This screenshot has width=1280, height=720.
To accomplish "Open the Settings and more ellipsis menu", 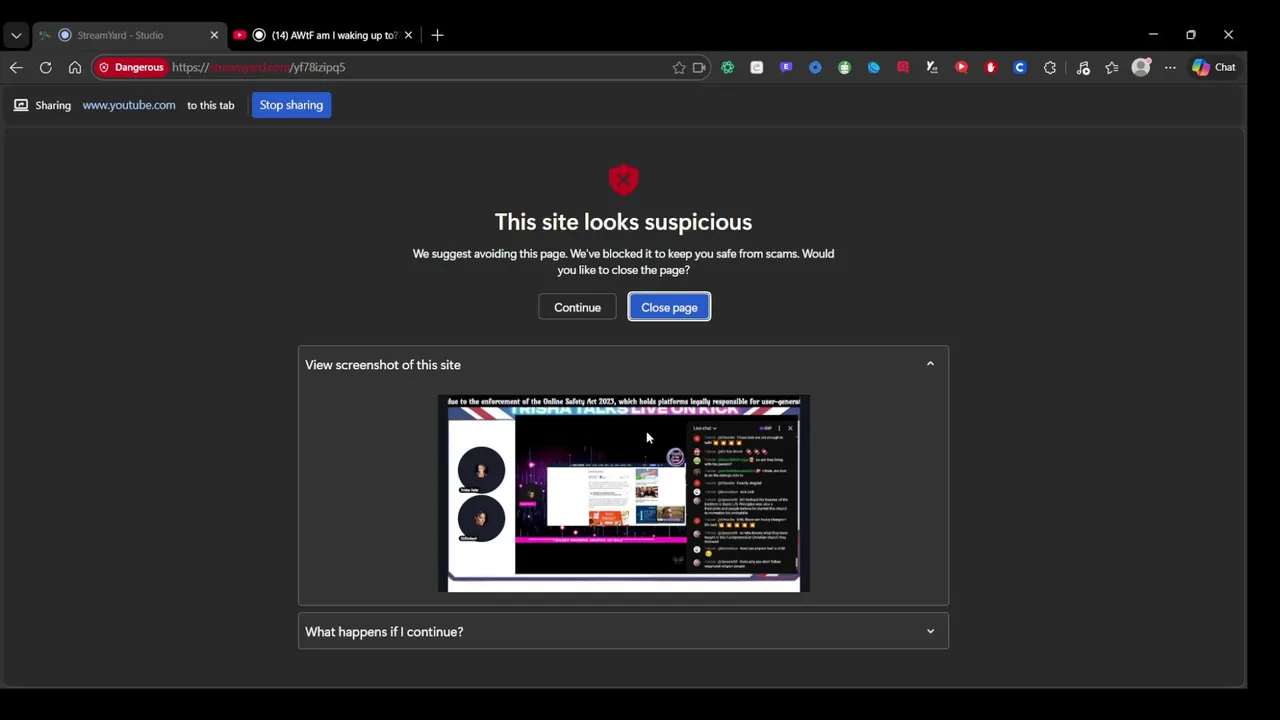I will (1170, 67).
